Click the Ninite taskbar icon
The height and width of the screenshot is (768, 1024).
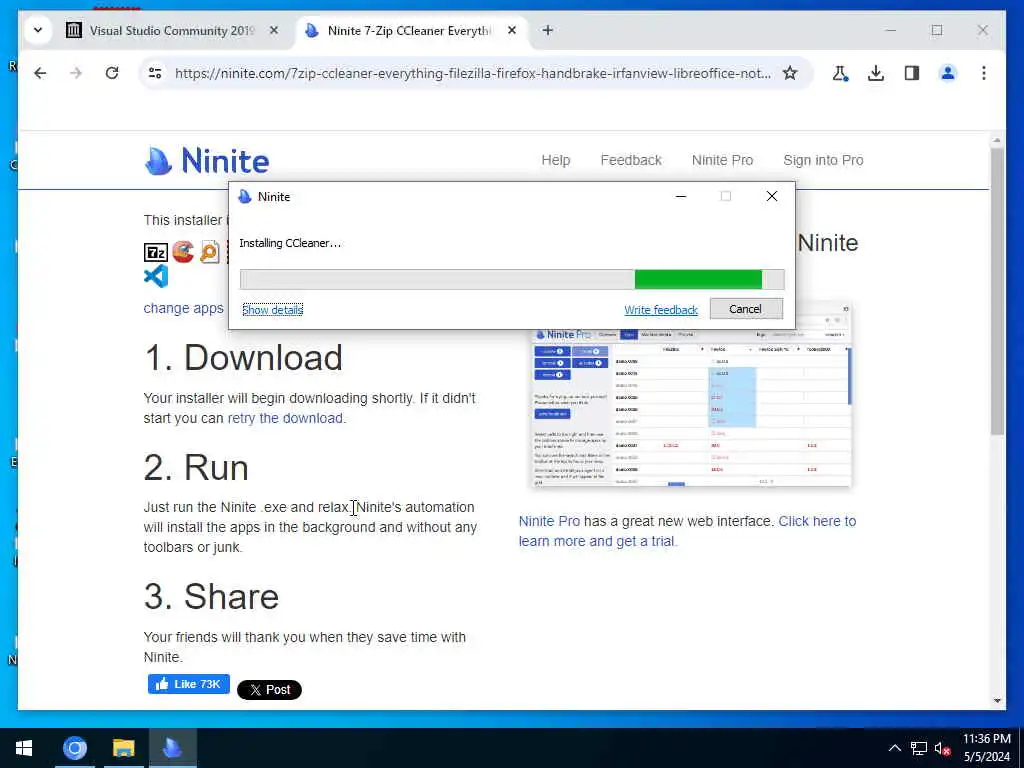(172, 748)
